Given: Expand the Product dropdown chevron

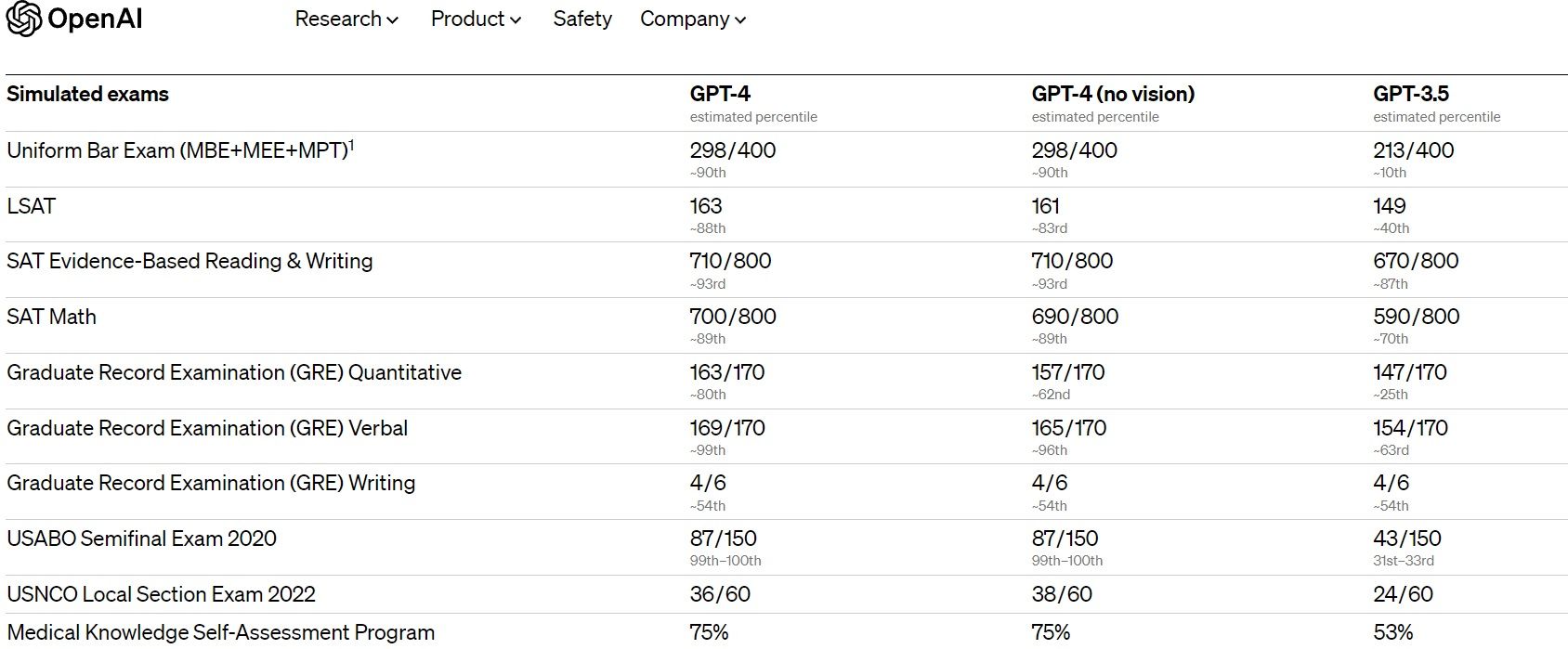Looking at the screenshot, I should point(516,20).
